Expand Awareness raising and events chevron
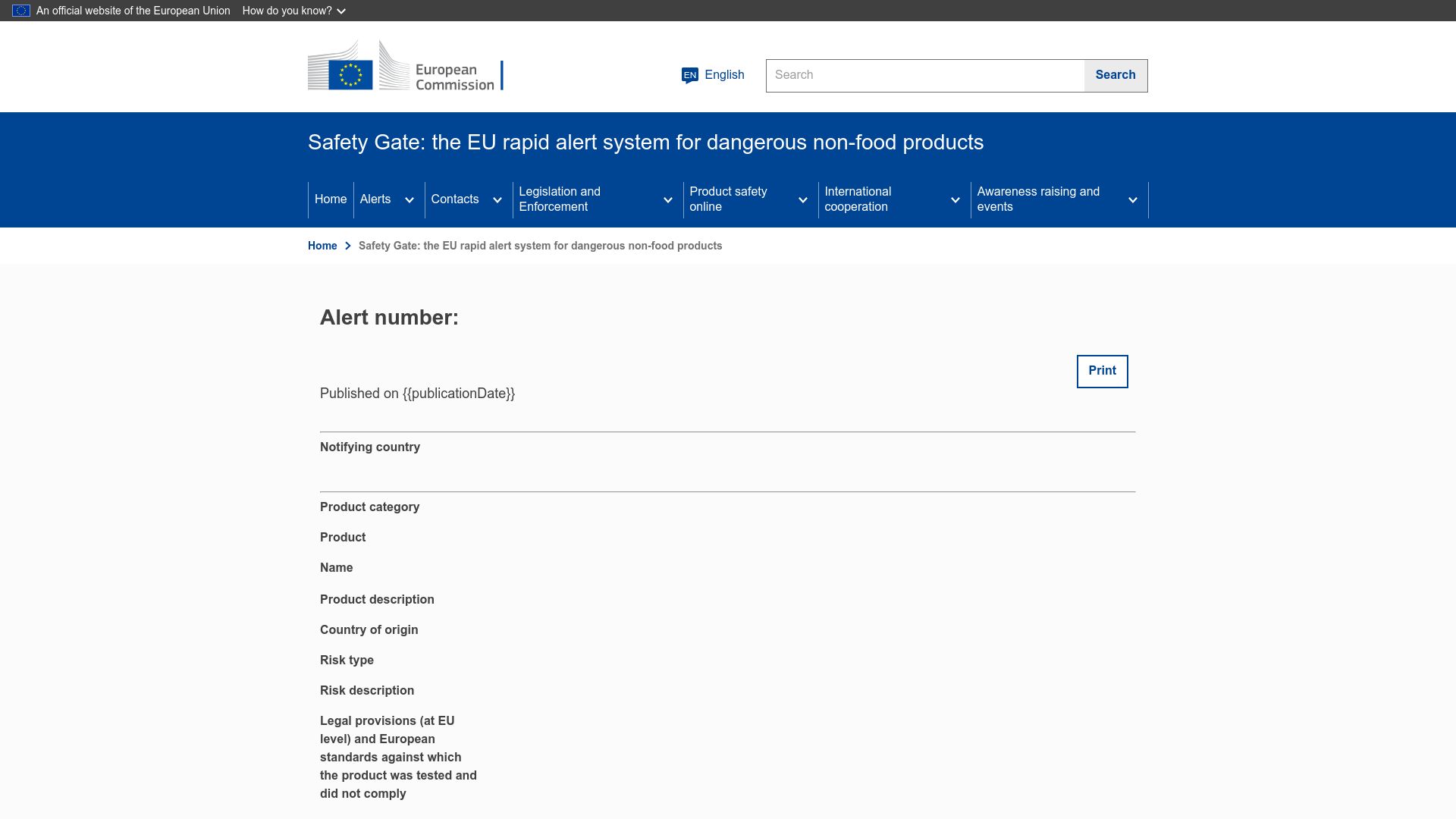Screen dimensions: 1456x819 coord(1133,200)
